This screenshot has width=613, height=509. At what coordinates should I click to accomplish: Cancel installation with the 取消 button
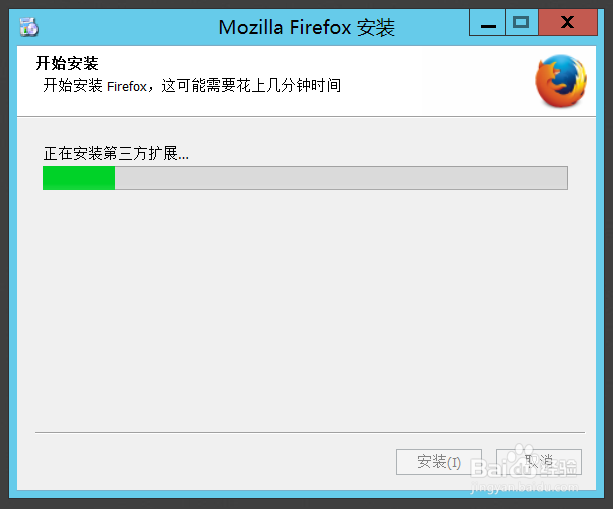[539, 462]
